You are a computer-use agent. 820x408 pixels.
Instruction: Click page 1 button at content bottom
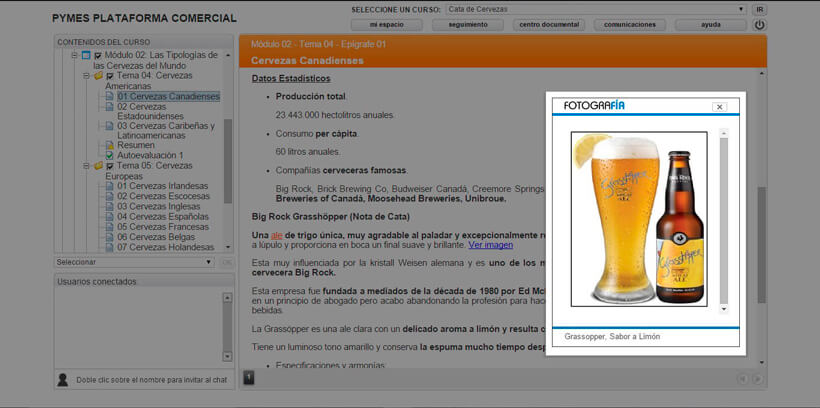coord(249,377)
